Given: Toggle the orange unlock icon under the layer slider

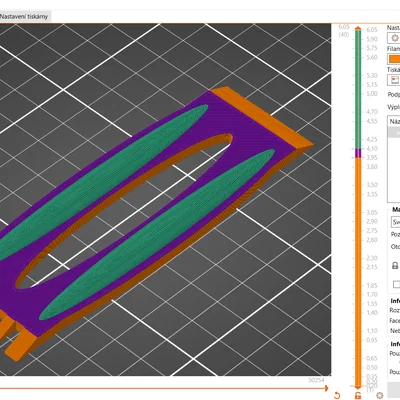Looking at the screenshot, I should coord(358,396).
